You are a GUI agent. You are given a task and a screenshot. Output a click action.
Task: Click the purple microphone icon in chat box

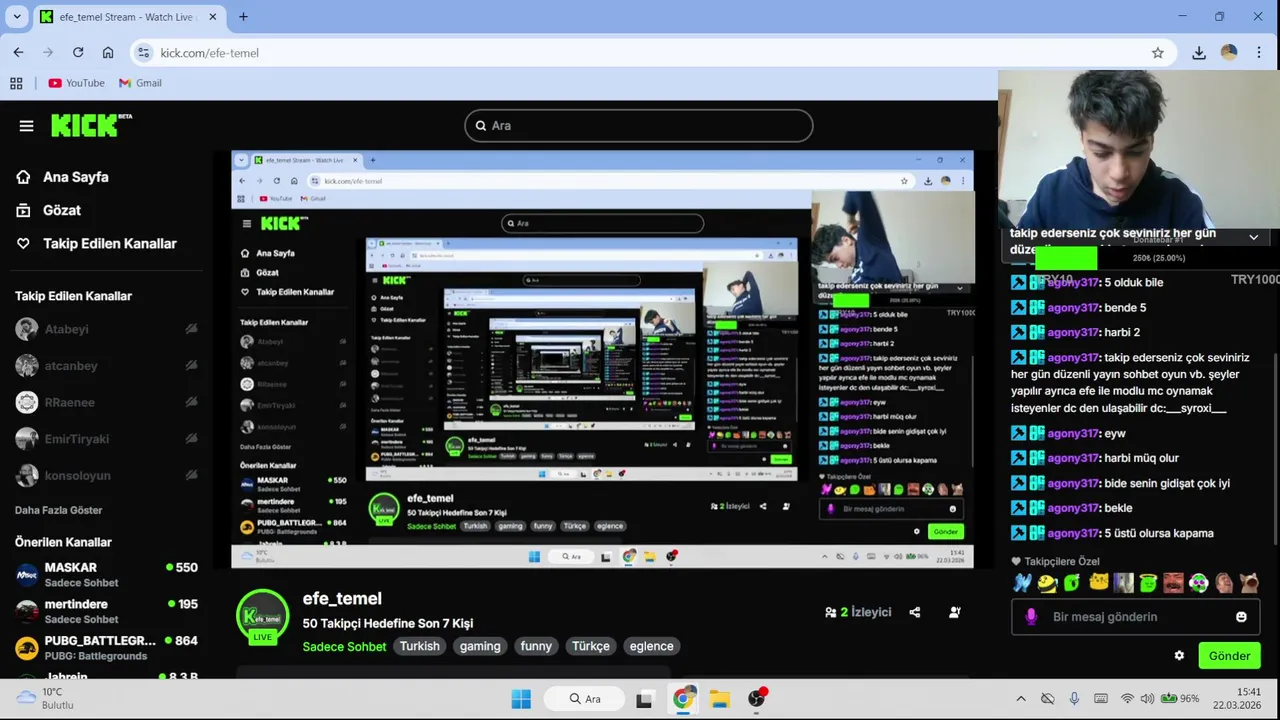tap(1031, 617)
